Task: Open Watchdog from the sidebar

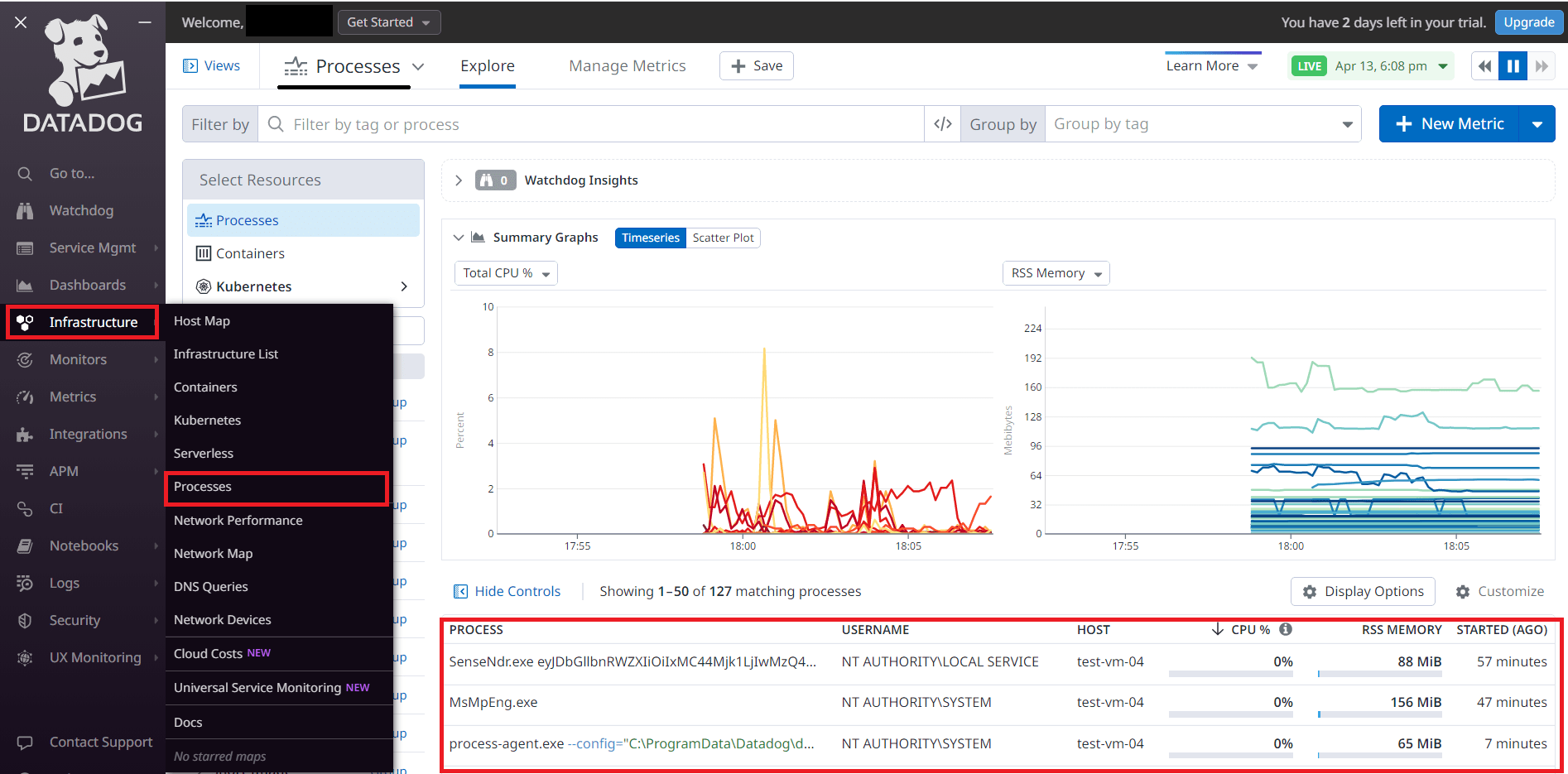Action: (81, 210)
